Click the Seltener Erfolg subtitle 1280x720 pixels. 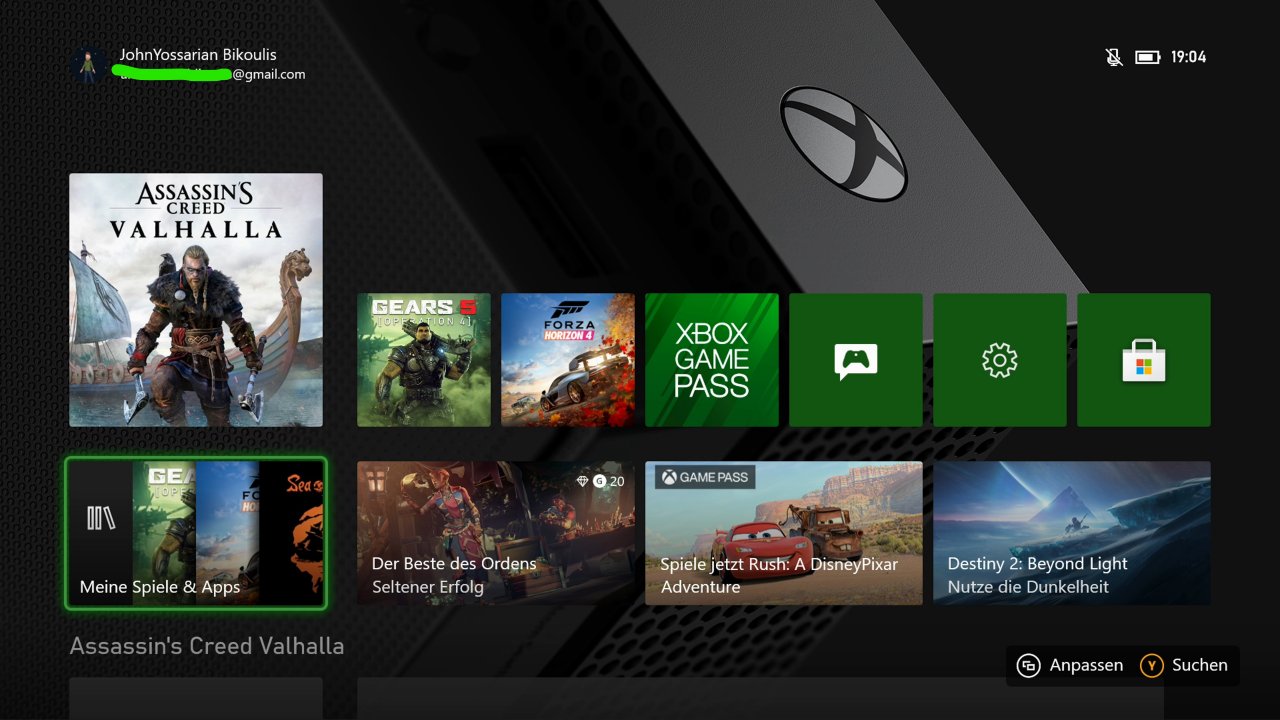tap(428, 587)
